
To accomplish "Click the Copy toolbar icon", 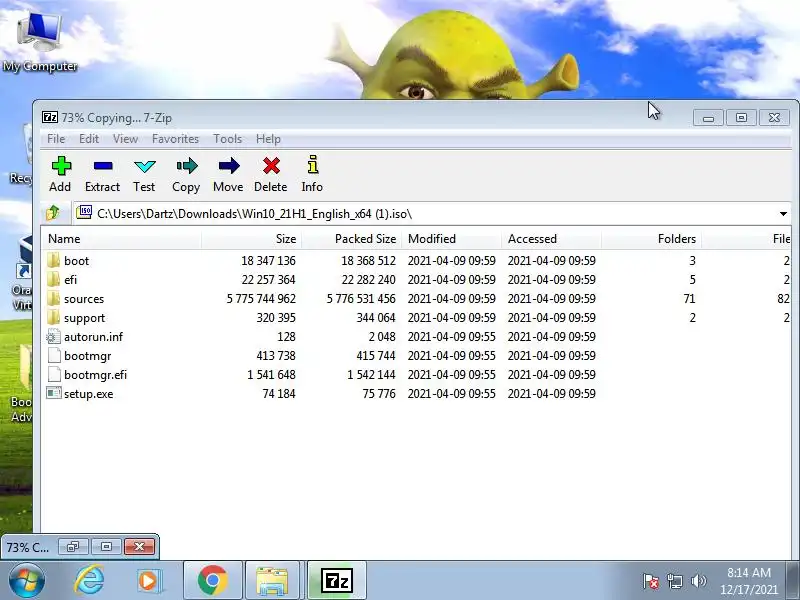I will point(186,166).
